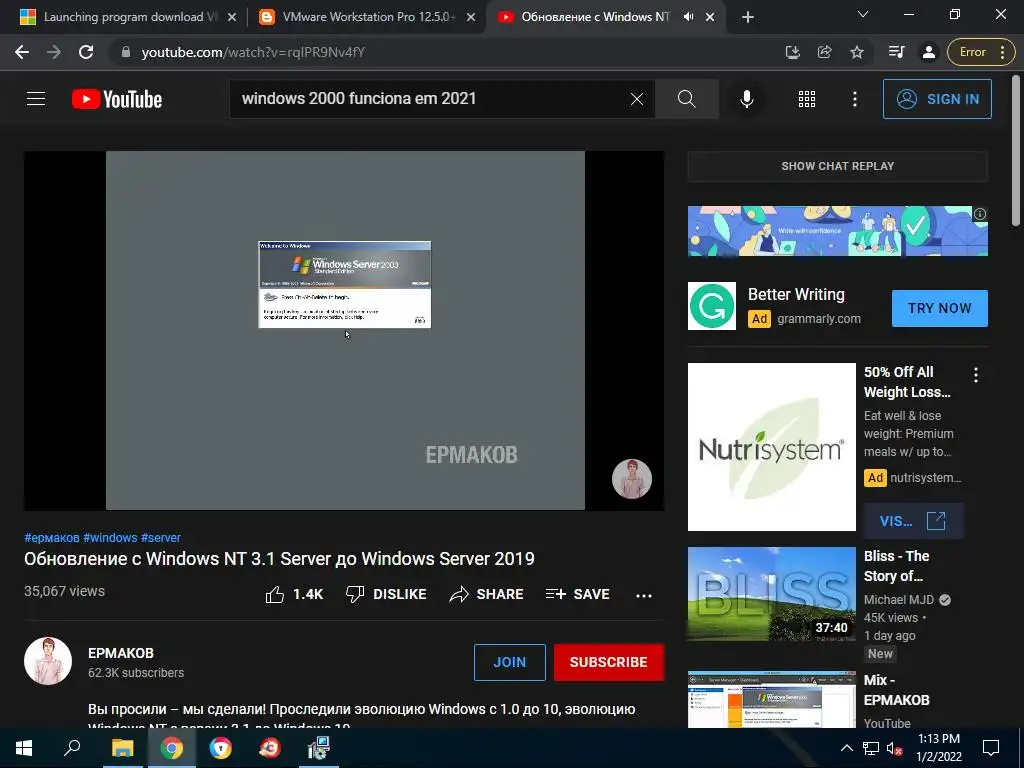Save video to playlist

pyautogui.click(x=577, y=594)
